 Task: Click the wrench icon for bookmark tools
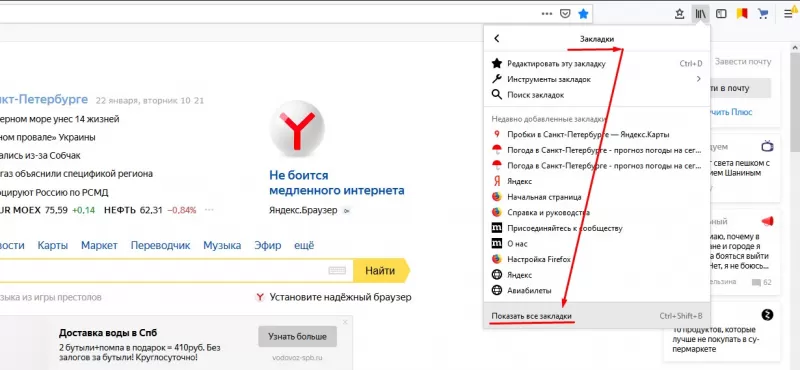click(496, 79)
